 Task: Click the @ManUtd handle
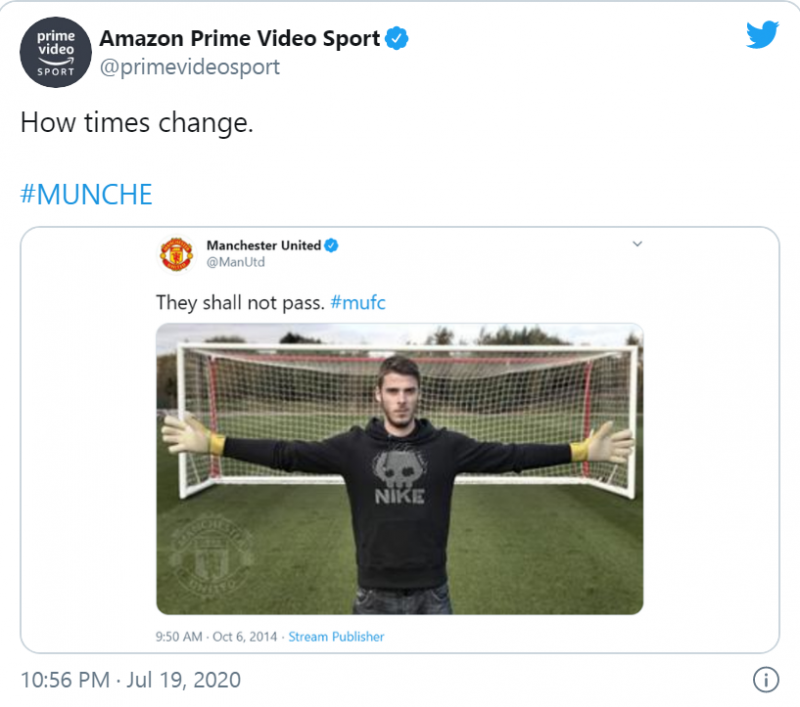pyautogui.click(x=232, y=262)
